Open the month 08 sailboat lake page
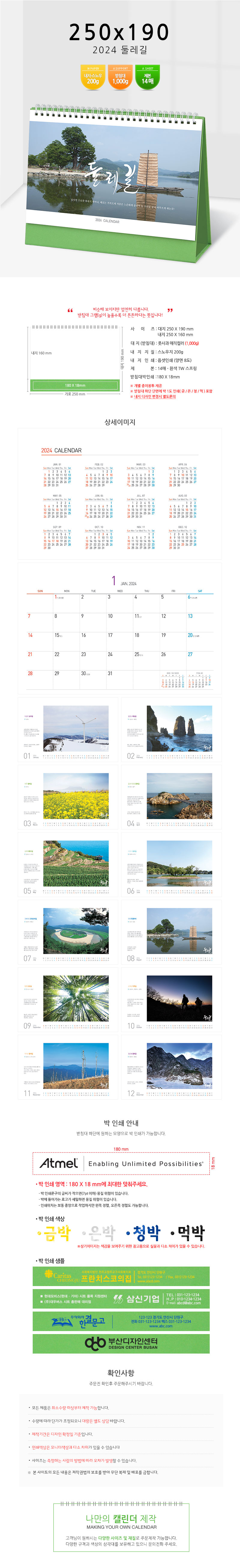 click(x=171, y=932)
